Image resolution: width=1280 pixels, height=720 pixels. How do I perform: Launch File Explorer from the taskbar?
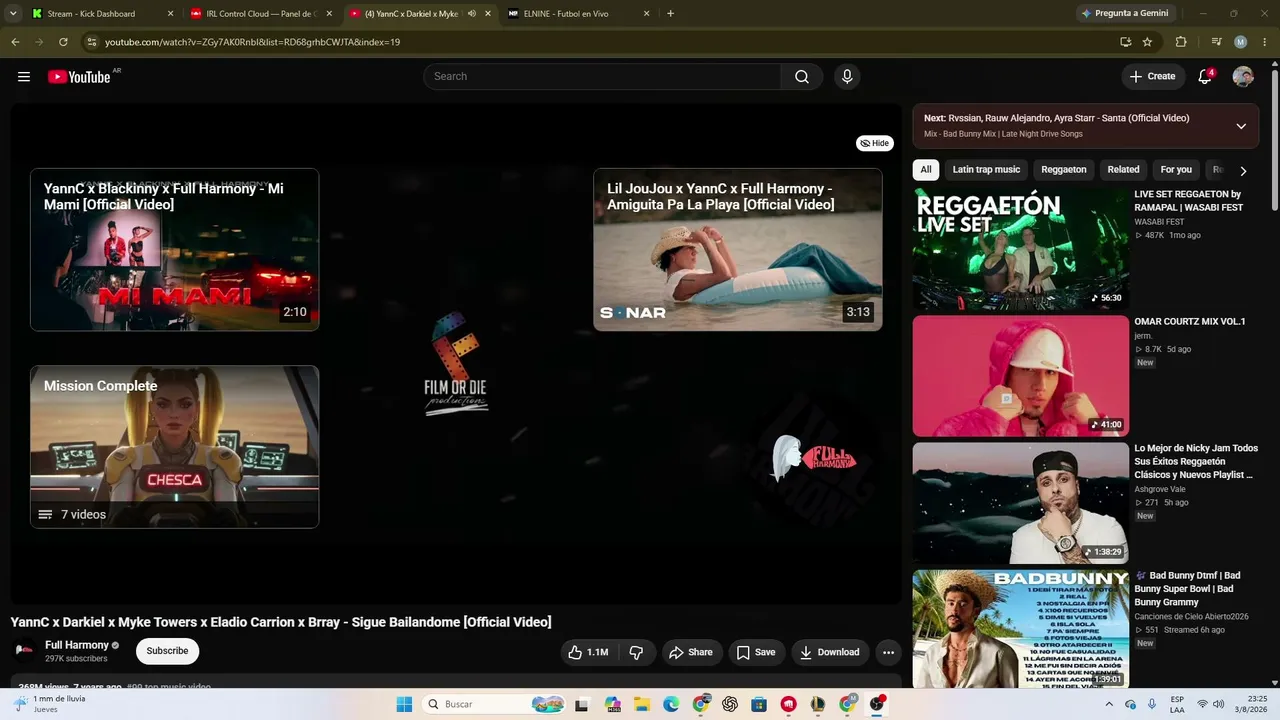click(643, 704)
